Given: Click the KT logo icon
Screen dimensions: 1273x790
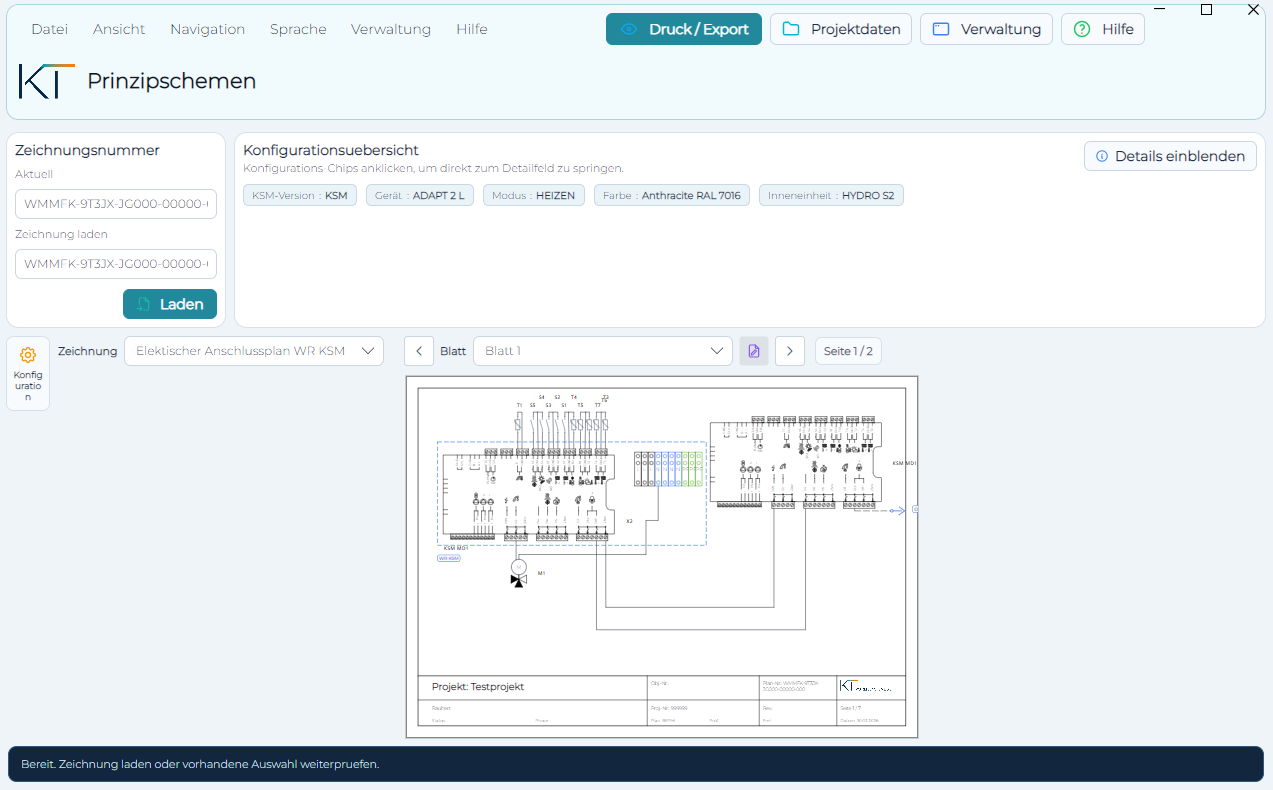Looking at the screenshot, I should [46, 81].
